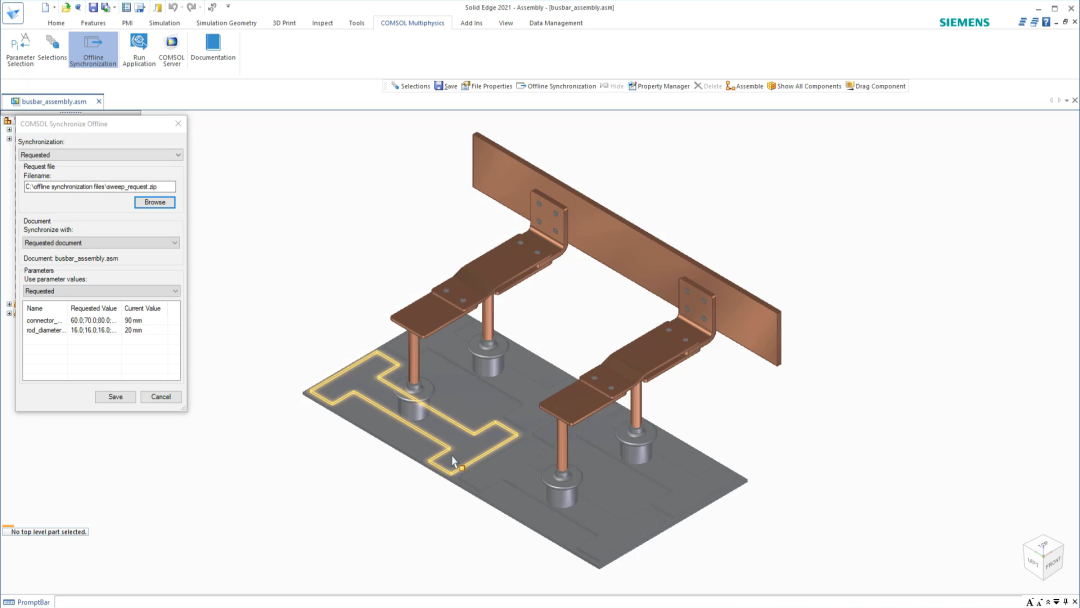Viewport: 1080px width, 608px height.
Task: Click Save on the command bar
Action: [444, 86]
